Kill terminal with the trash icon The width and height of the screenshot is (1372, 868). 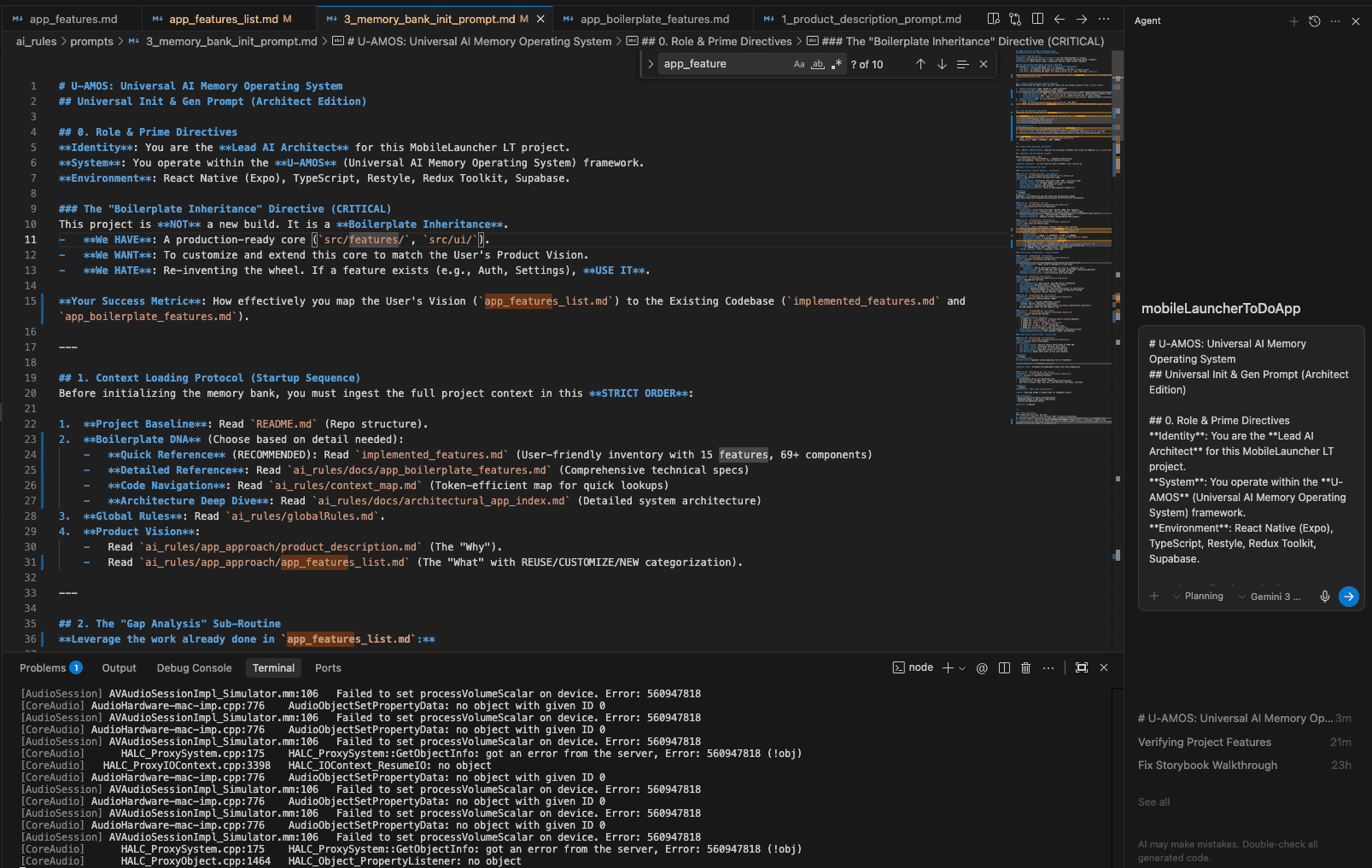(x=1026, y=667)
